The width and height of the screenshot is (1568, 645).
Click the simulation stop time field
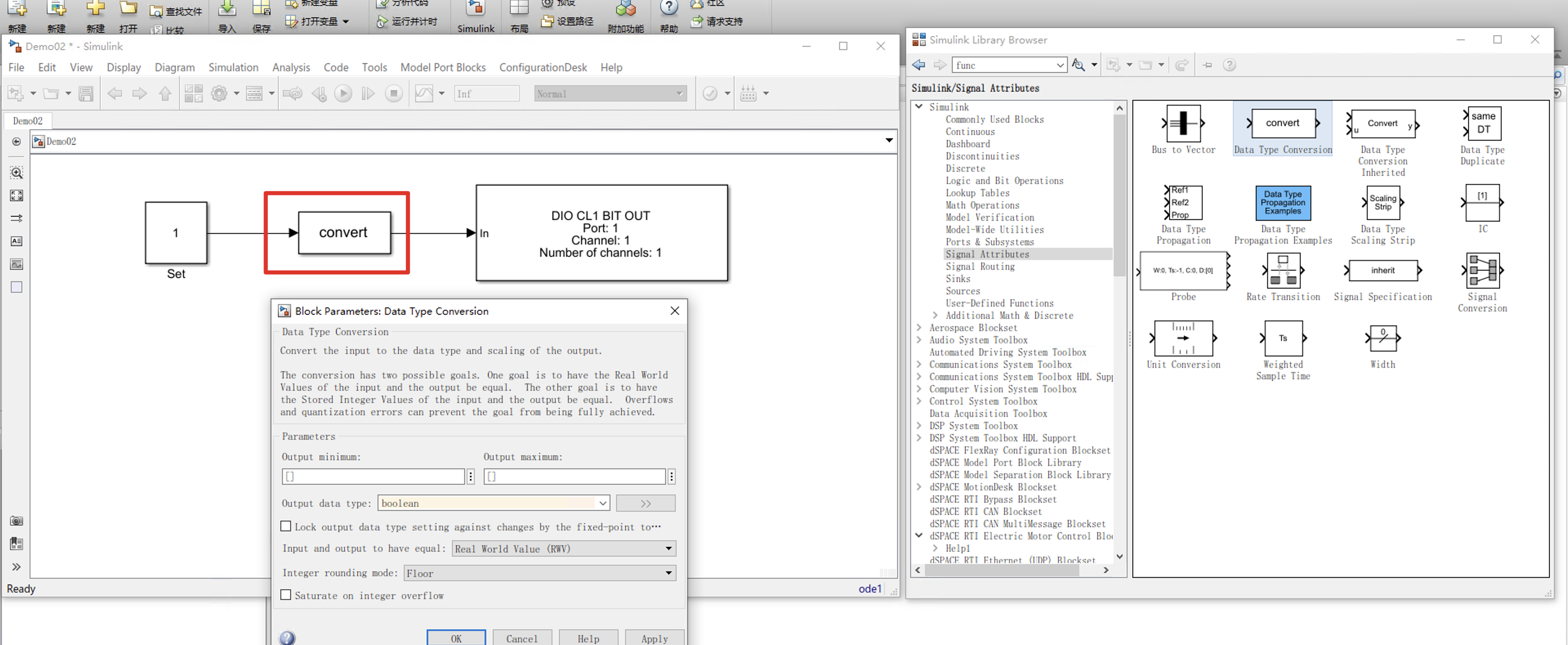[486, 93]
